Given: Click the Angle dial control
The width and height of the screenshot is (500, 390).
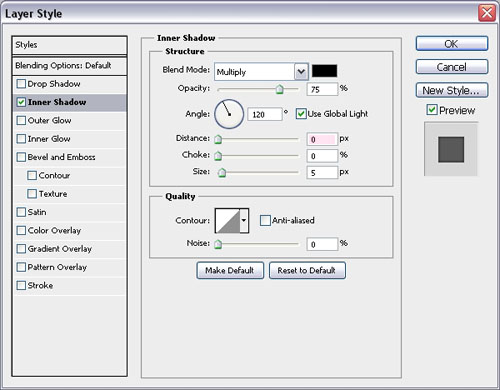Looking at the screenshot, I should click(x=229, y=114).
